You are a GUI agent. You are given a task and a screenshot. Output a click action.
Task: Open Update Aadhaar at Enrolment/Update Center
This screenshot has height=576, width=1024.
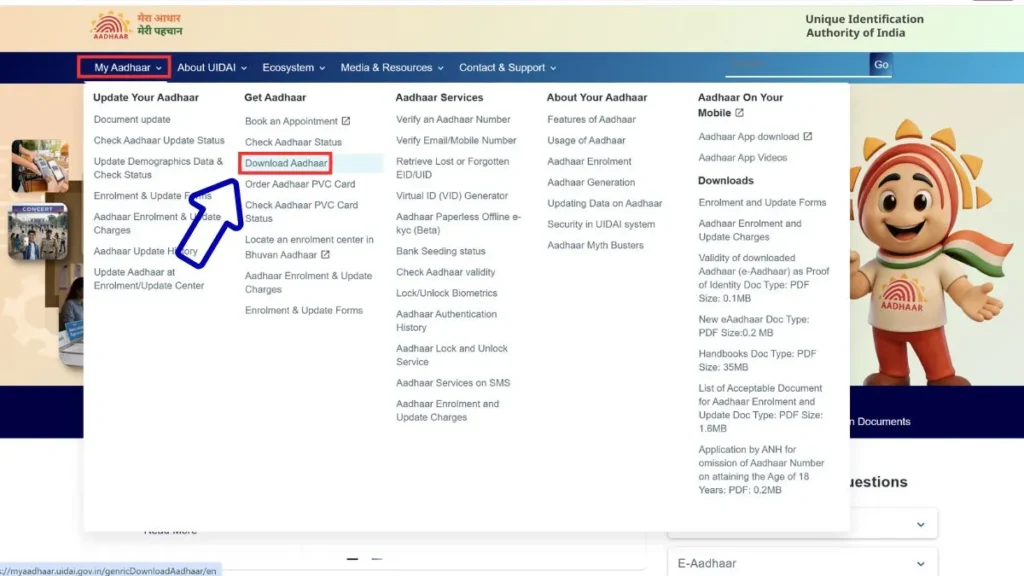pos(149,279)
